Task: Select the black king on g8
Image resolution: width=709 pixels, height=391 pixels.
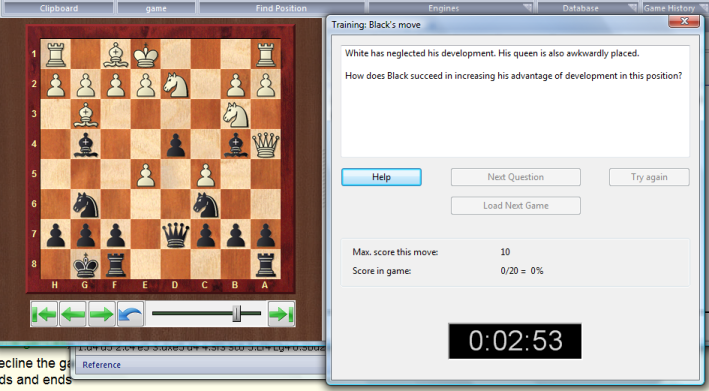Action: [x=85, y=264]
